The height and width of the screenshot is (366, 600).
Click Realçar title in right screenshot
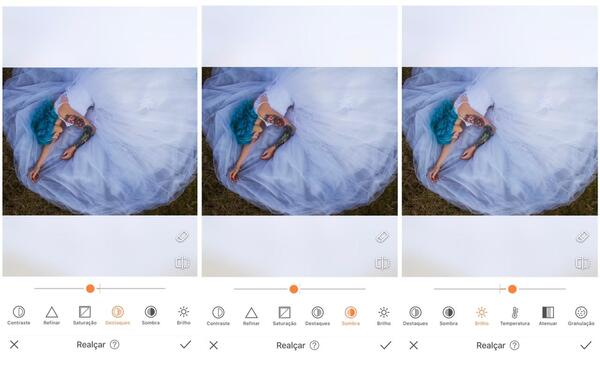tap(491, 345)
